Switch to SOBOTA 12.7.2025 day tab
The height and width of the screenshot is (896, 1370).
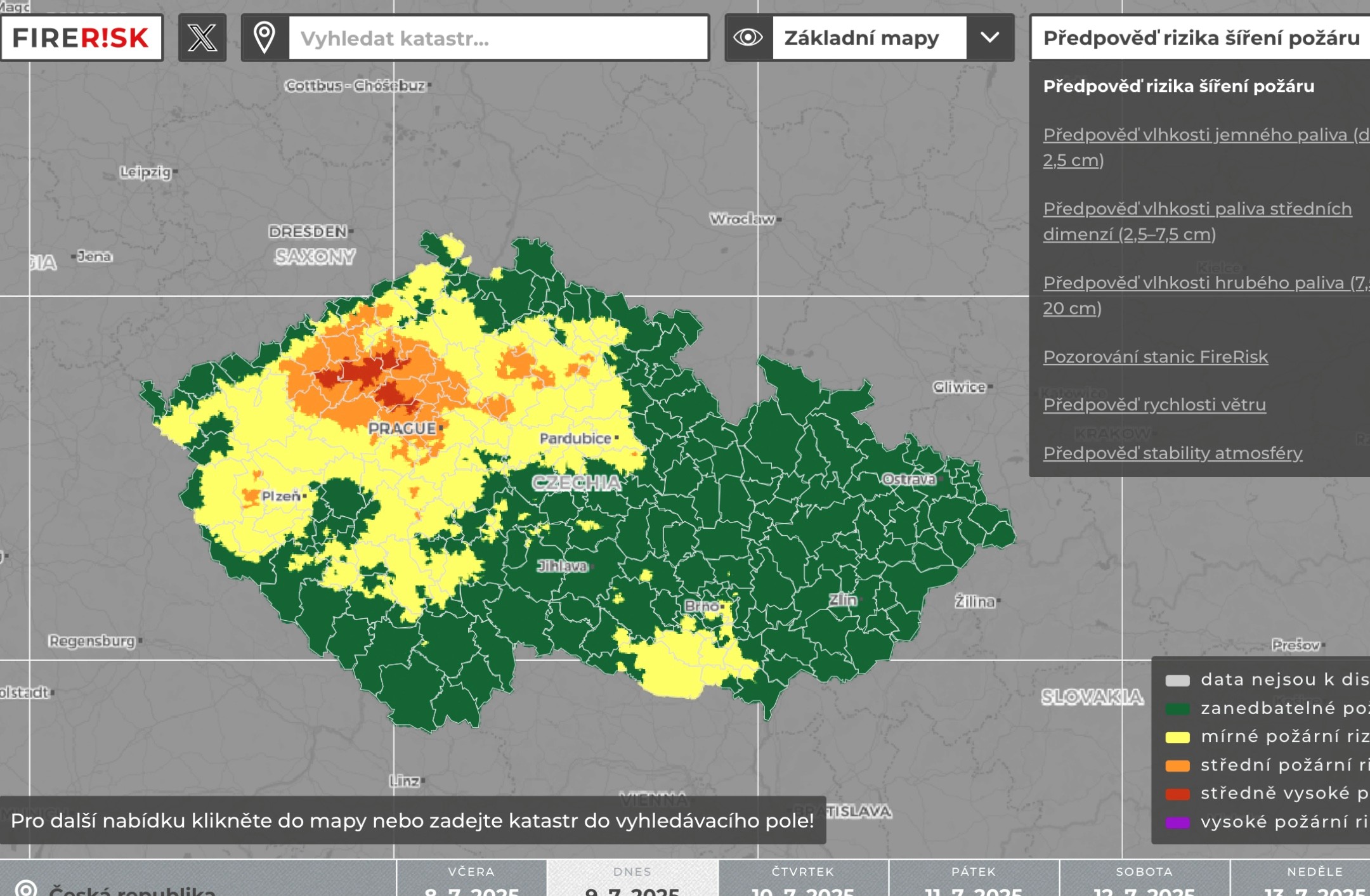pos(1144,878)
